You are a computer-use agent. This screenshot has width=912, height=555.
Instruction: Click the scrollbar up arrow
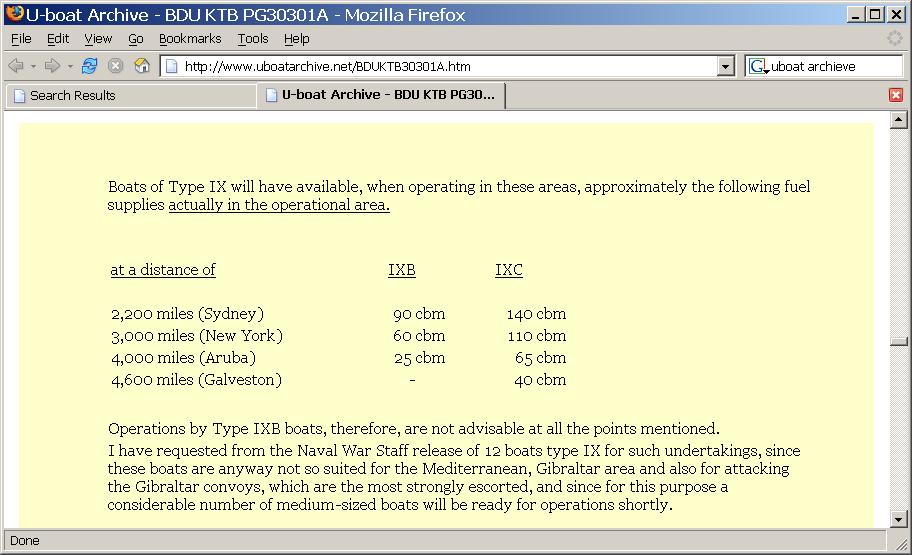tap(898, 120)
